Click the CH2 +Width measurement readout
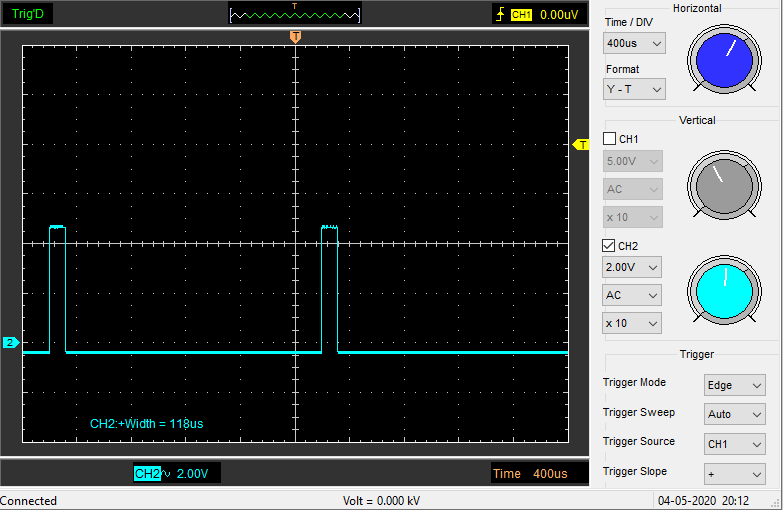Viewport: 783px width, 510px height. [146, 424]
